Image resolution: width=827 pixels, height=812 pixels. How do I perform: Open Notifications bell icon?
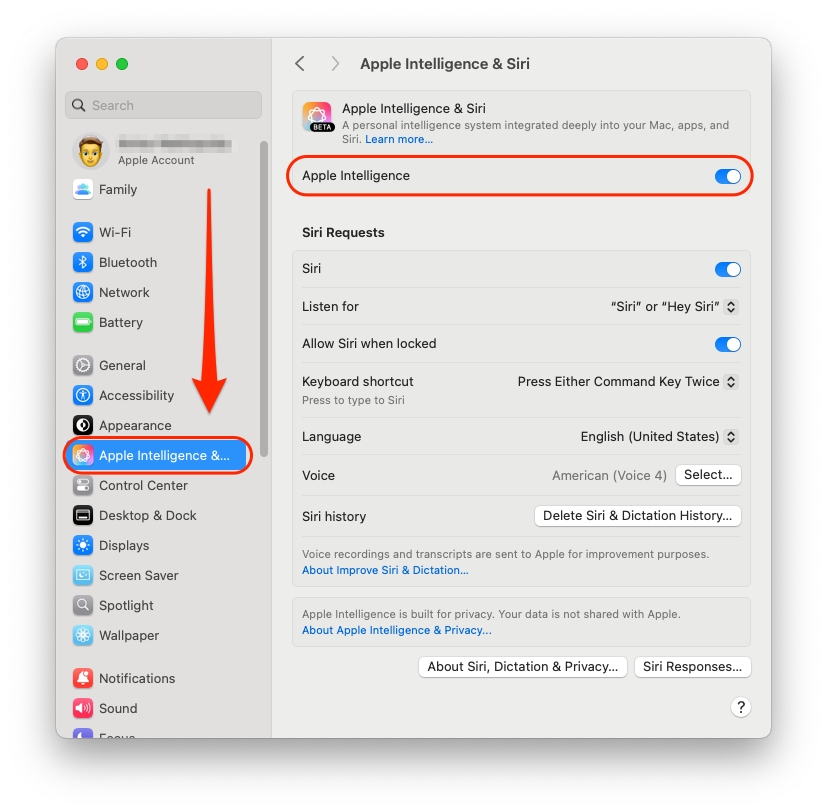tap(83, 679)
